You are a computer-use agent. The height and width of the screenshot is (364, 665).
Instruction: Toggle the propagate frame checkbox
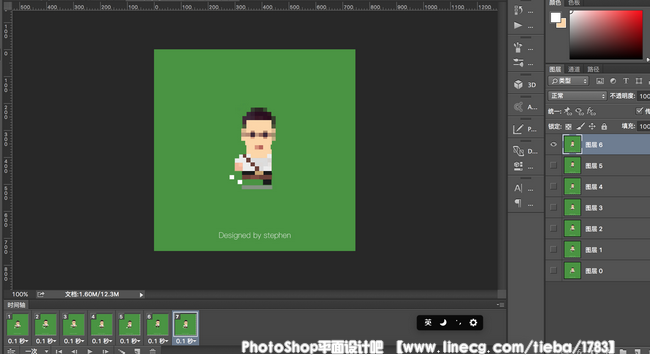(x=639, y=111)
